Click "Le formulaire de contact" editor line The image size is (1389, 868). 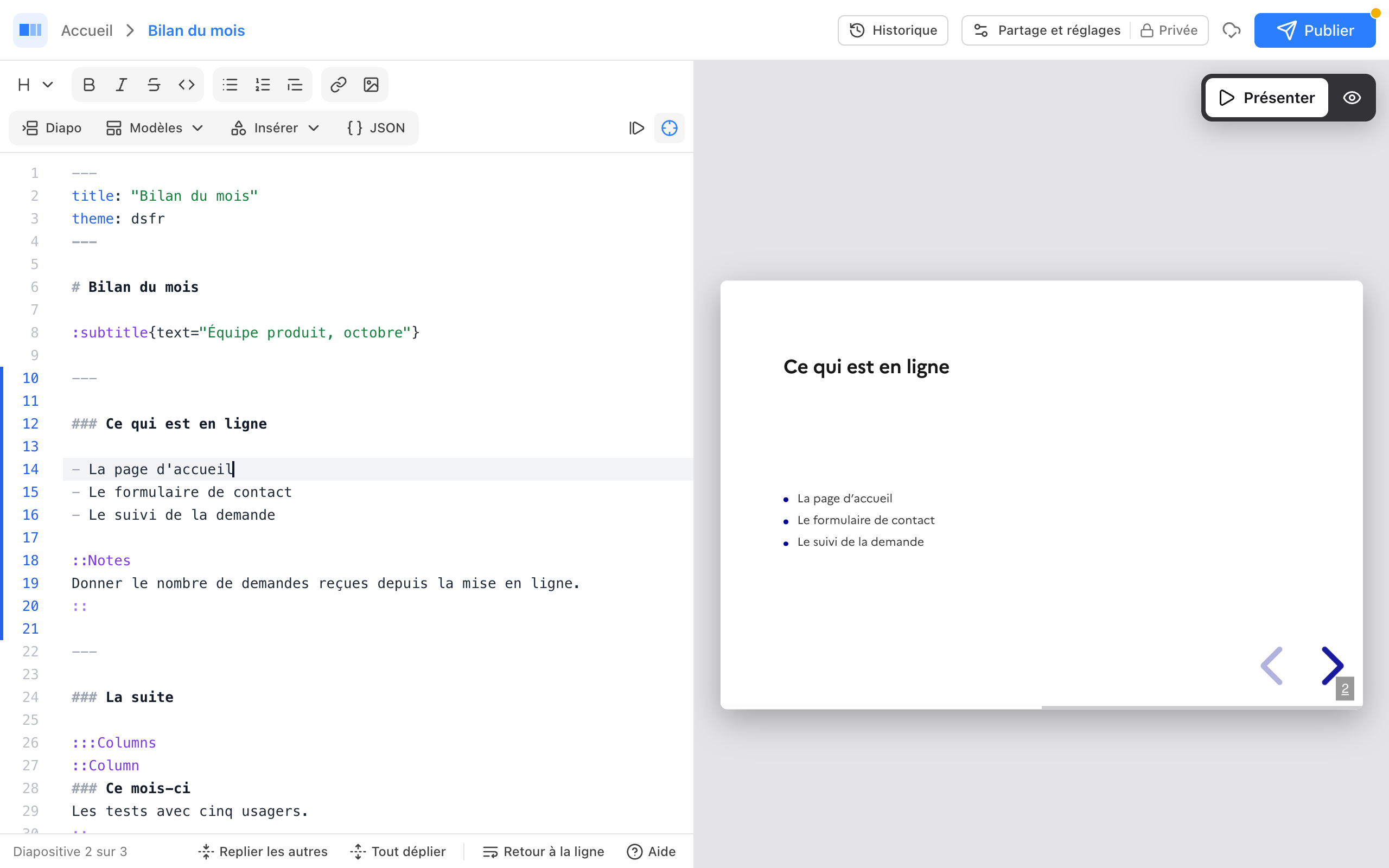182,492
